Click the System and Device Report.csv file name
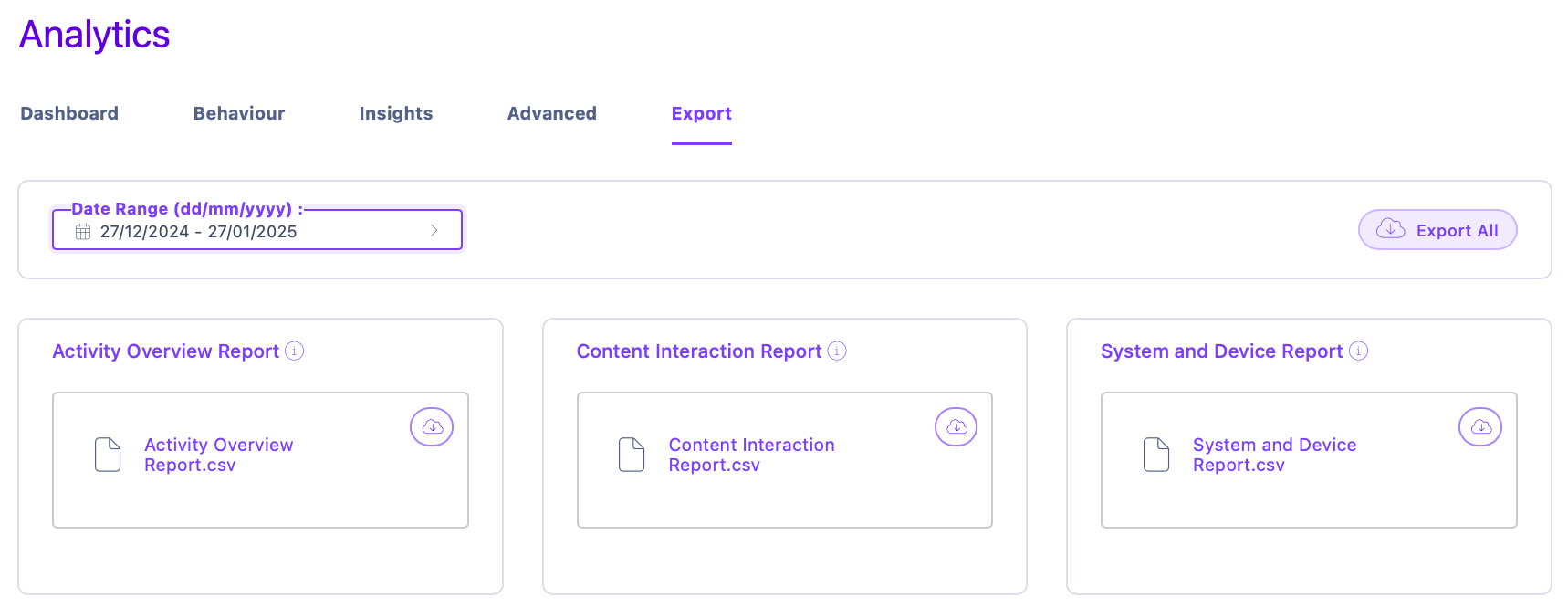 pyautogui.click(x=1275, y=455)
